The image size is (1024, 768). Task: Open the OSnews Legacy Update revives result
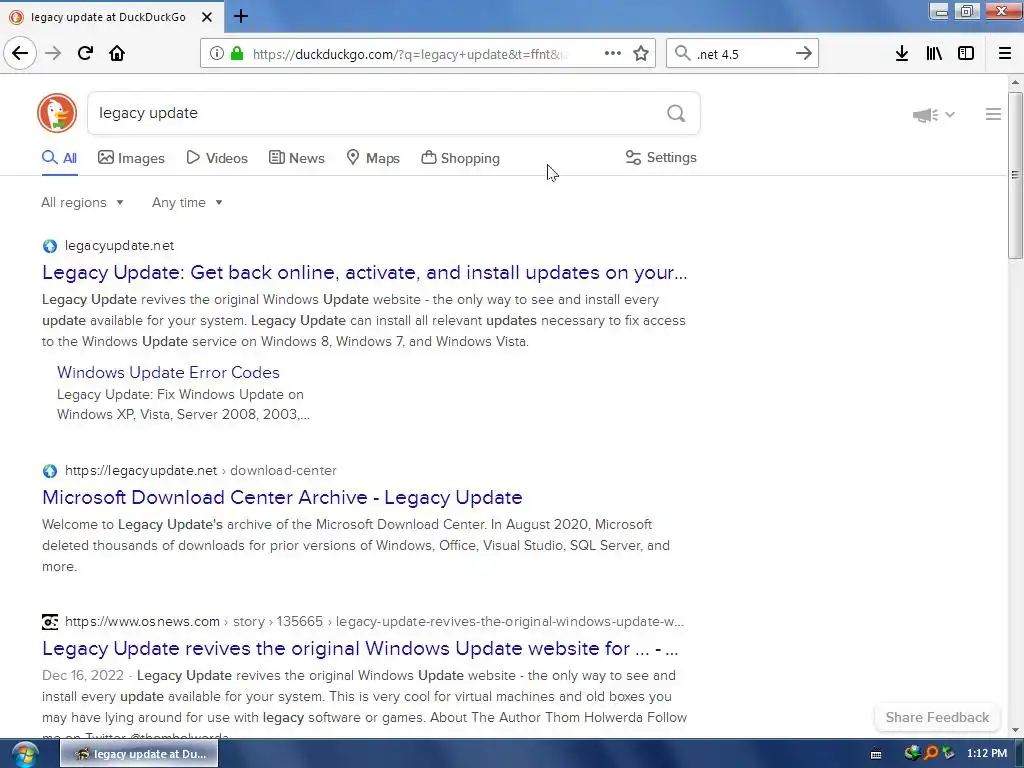(x=360, y=648)
